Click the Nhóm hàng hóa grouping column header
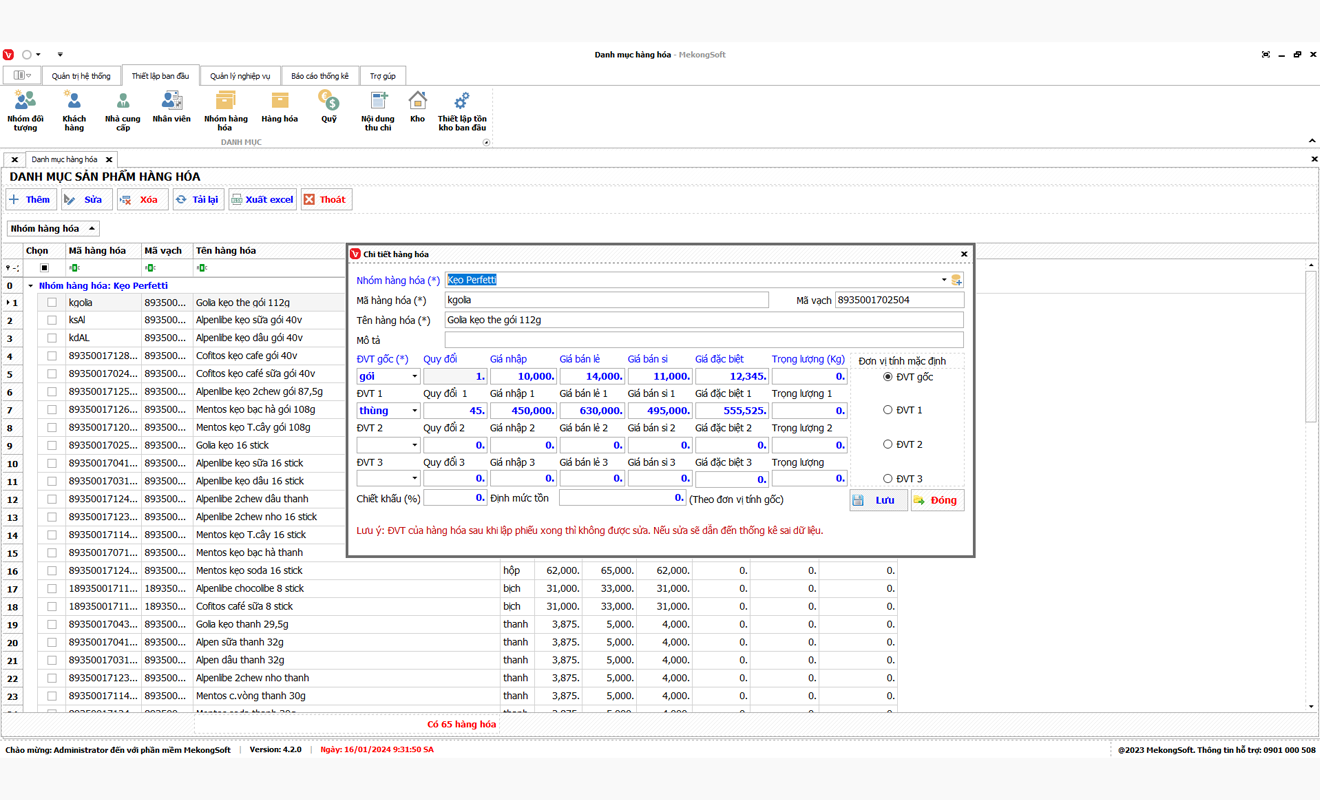This screenshot has height=800, width=1320. coord(53,229)
